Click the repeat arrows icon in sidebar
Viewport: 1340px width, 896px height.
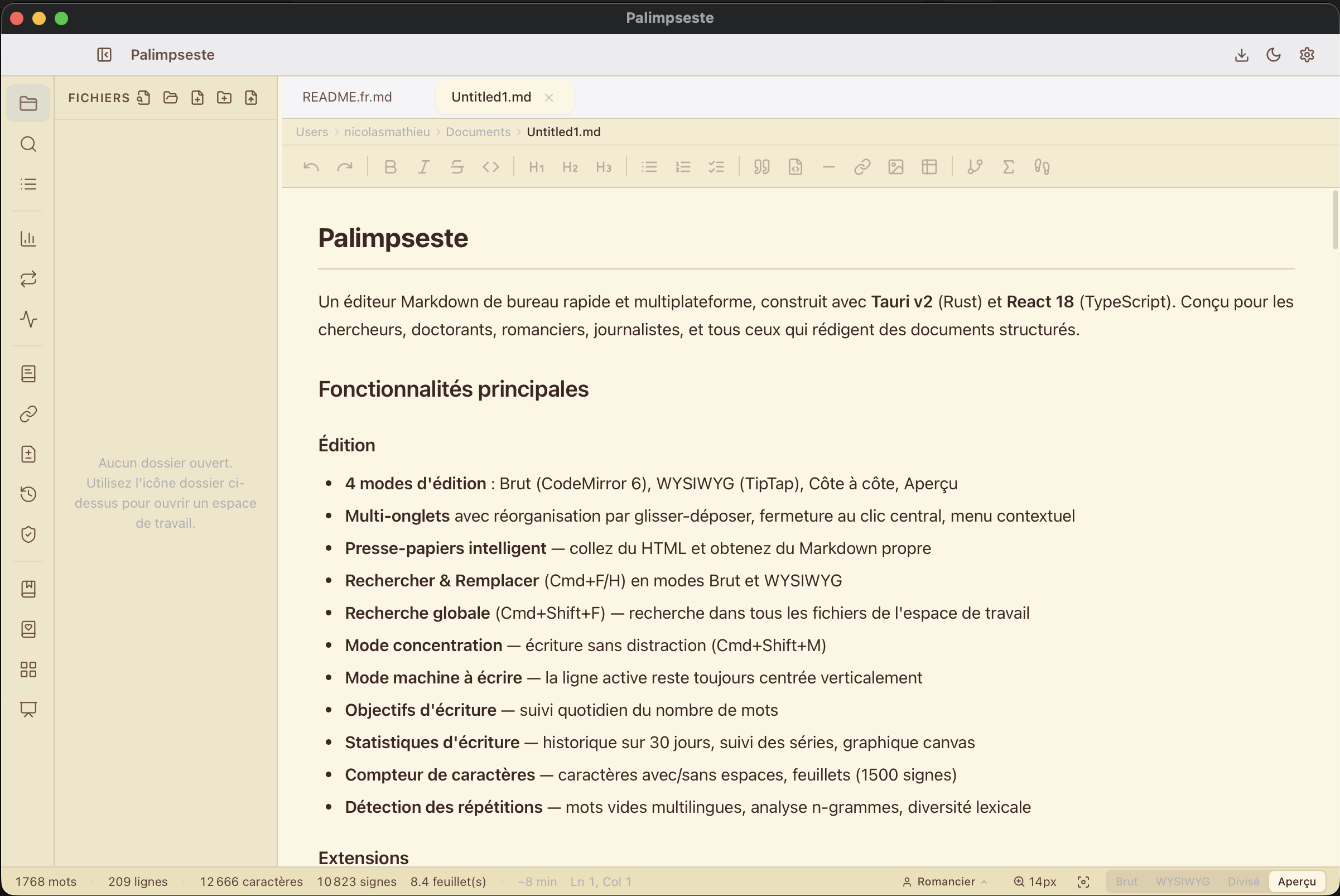[28, 279]
